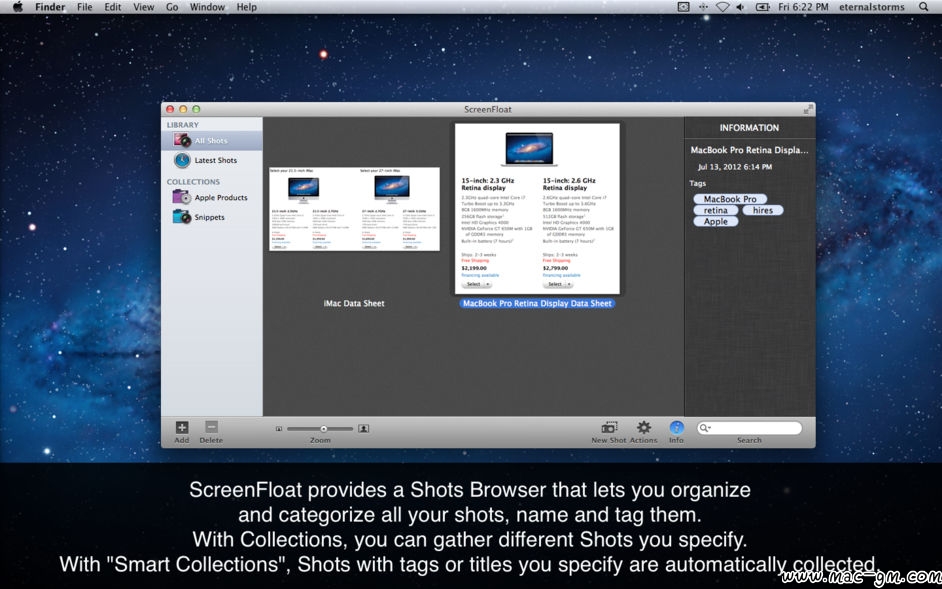The image size is (942, 589).
Task: Click the Wi-Fi menu bar icon
Action: point(722,7)
